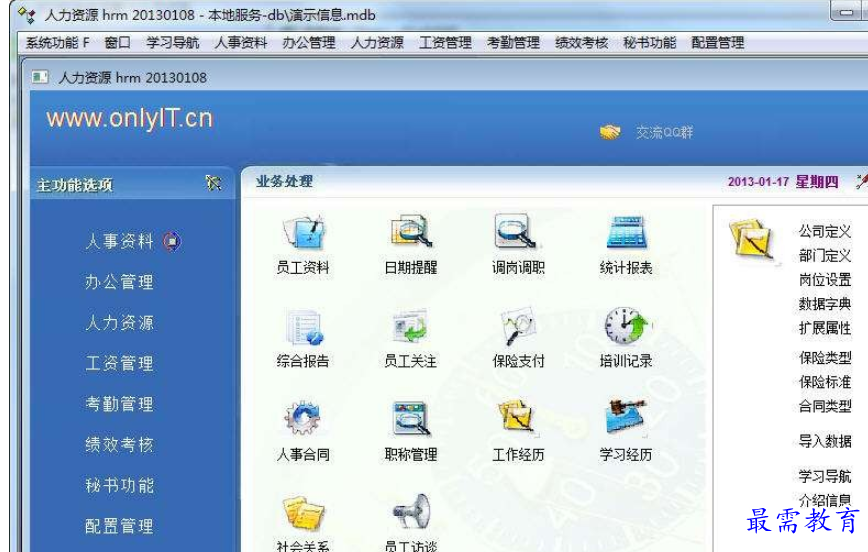Screen dimensions: 868x552
Task: Select 工资管理 in the left sidebar
Action: [119, 363]
